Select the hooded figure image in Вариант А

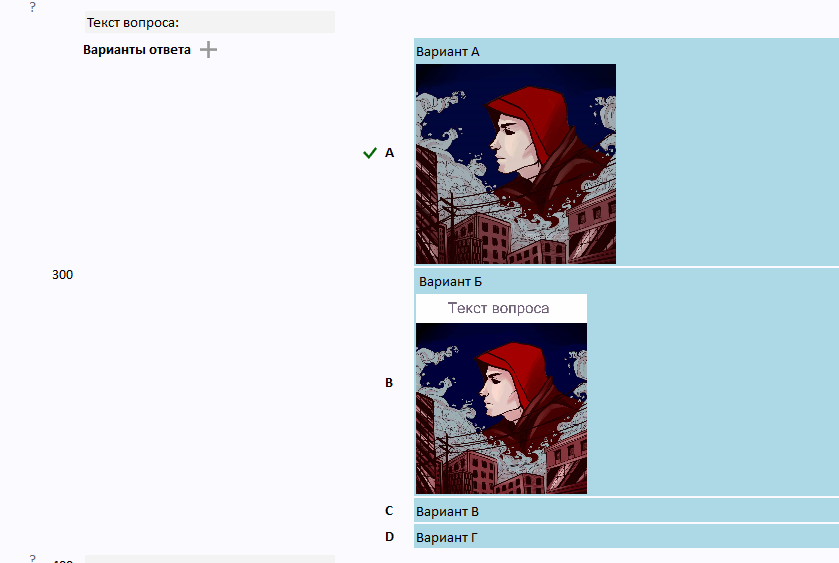coord(516,164)
